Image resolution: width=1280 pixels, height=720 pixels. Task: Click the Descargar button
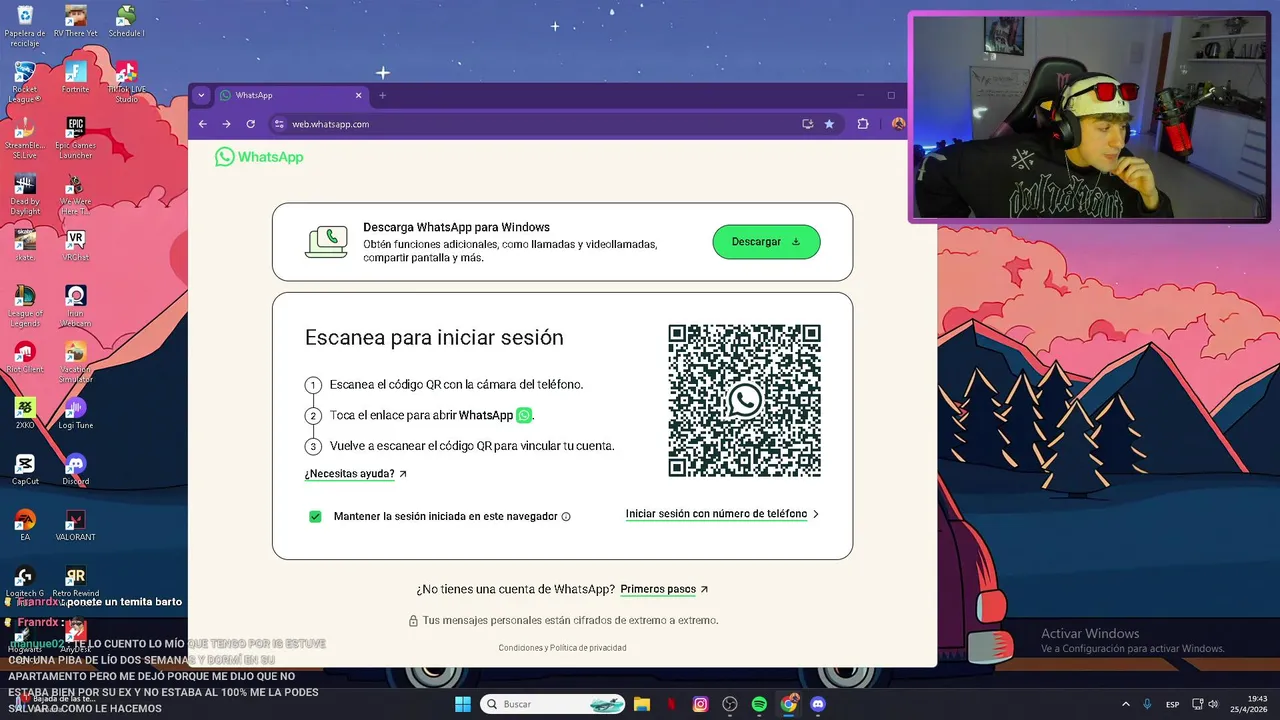pos(766,242)
